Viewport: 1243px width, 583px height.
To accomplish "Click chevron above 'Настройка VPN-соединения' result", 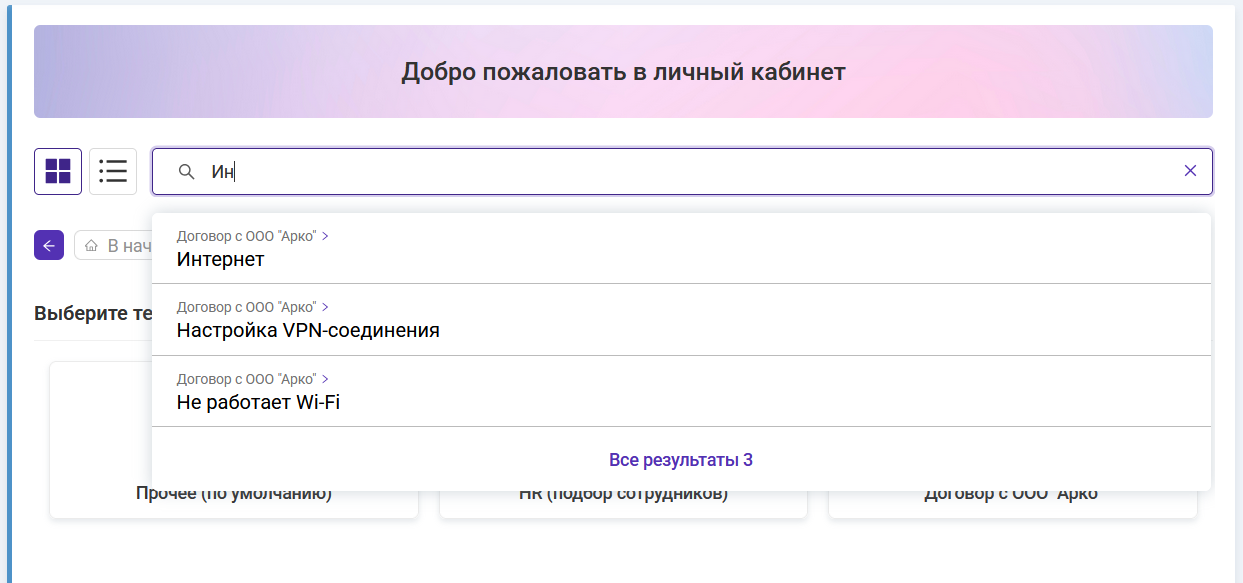I will pyautogui.click(x=326, y=307).
